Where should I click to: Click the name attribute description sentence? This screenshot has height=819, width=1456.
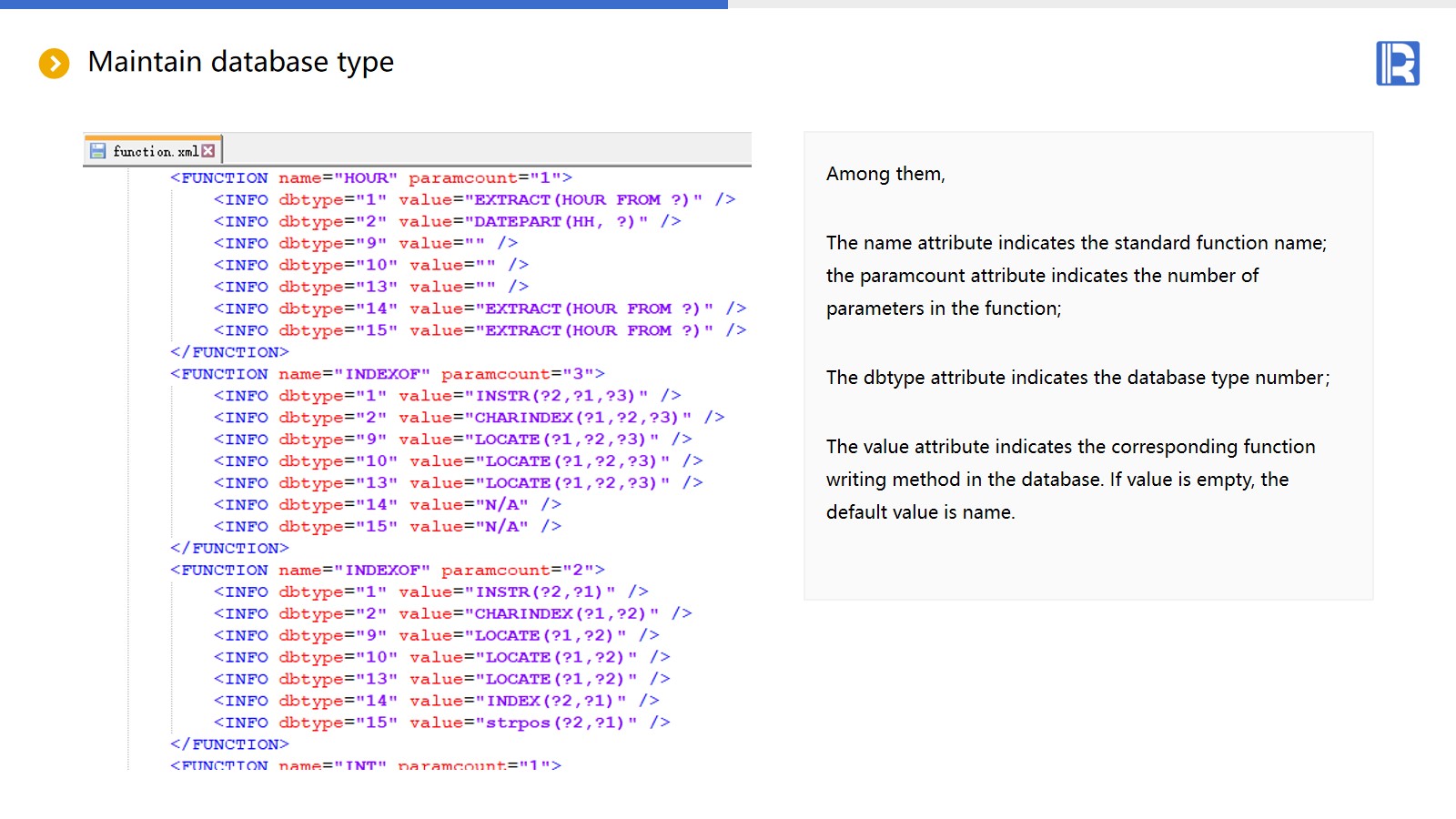1076,243
